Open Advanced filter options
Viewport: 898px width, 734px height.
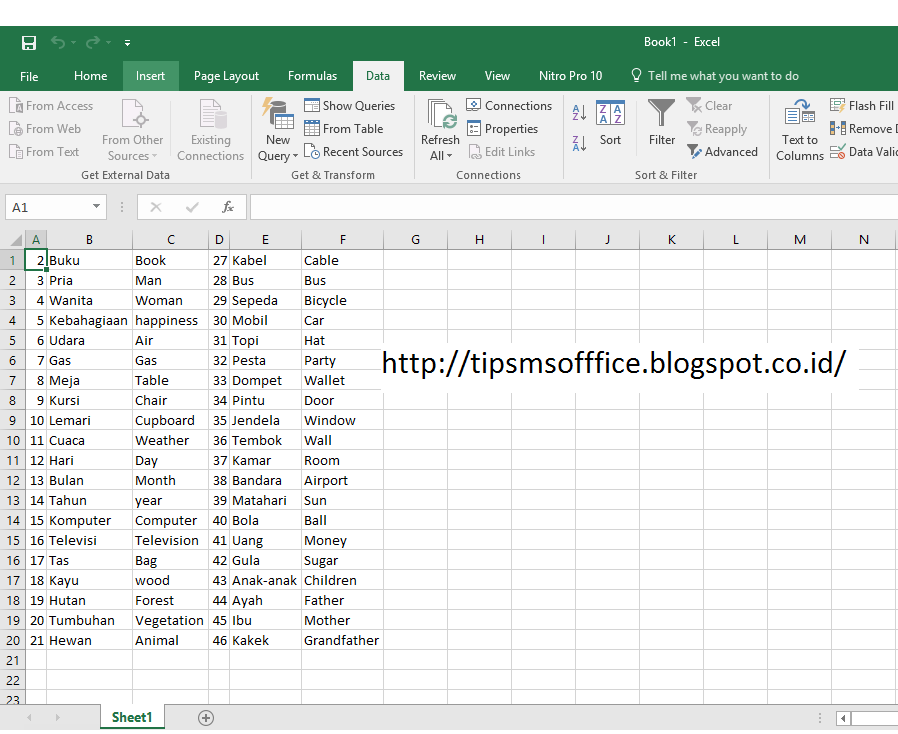tap(723, 151)
